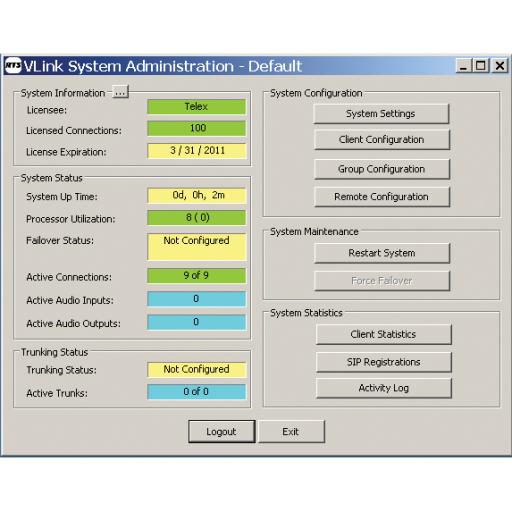Click the Force Failover button
Viewport: 512px width, 512px height.
pyautogui.click(x=382, y=281)
